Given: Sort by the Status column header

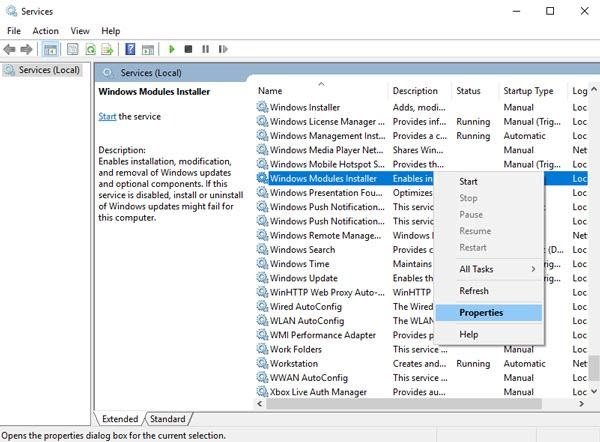Looking at the screenshot, I should (475, 91).
